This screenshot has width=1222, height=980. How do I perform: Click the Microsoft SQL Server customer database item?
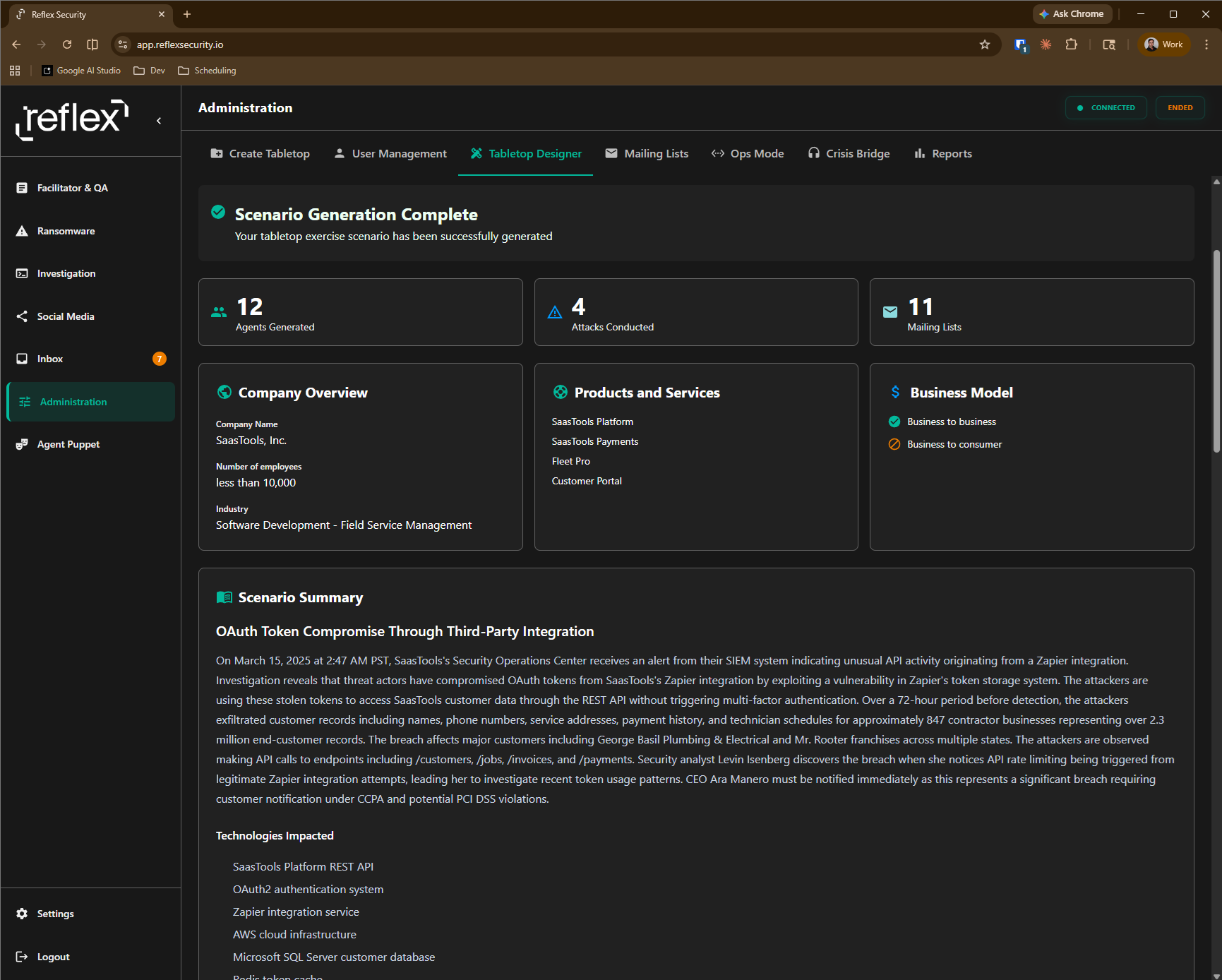(x=334, y=957)
